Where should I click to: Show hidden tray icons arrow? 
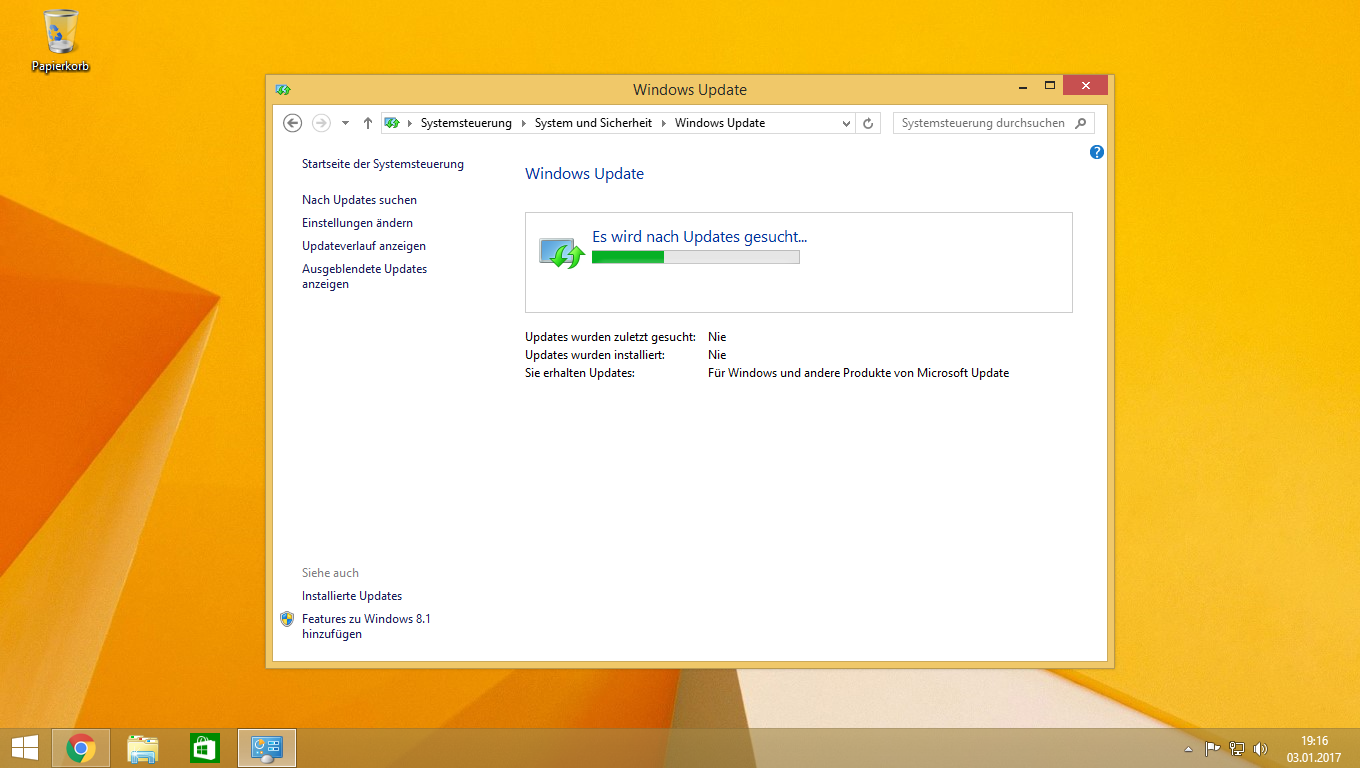coord(1188,749)
